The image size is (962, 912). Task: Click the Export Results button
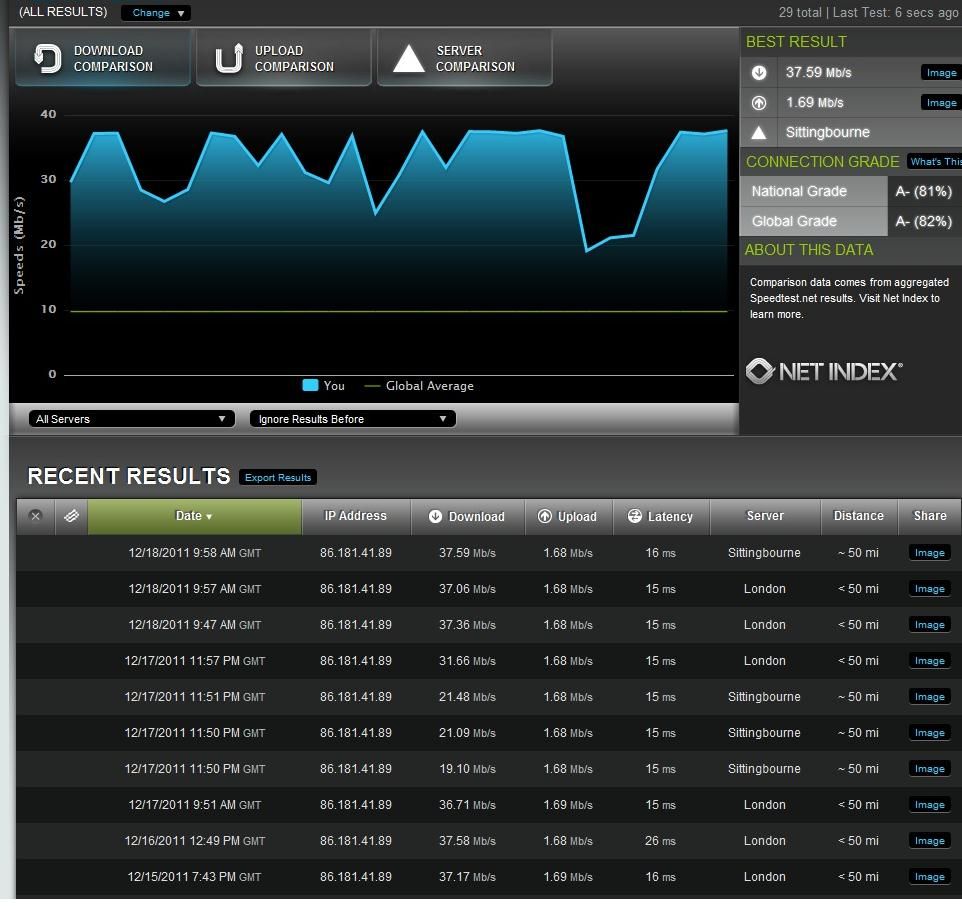coord(278,477)
